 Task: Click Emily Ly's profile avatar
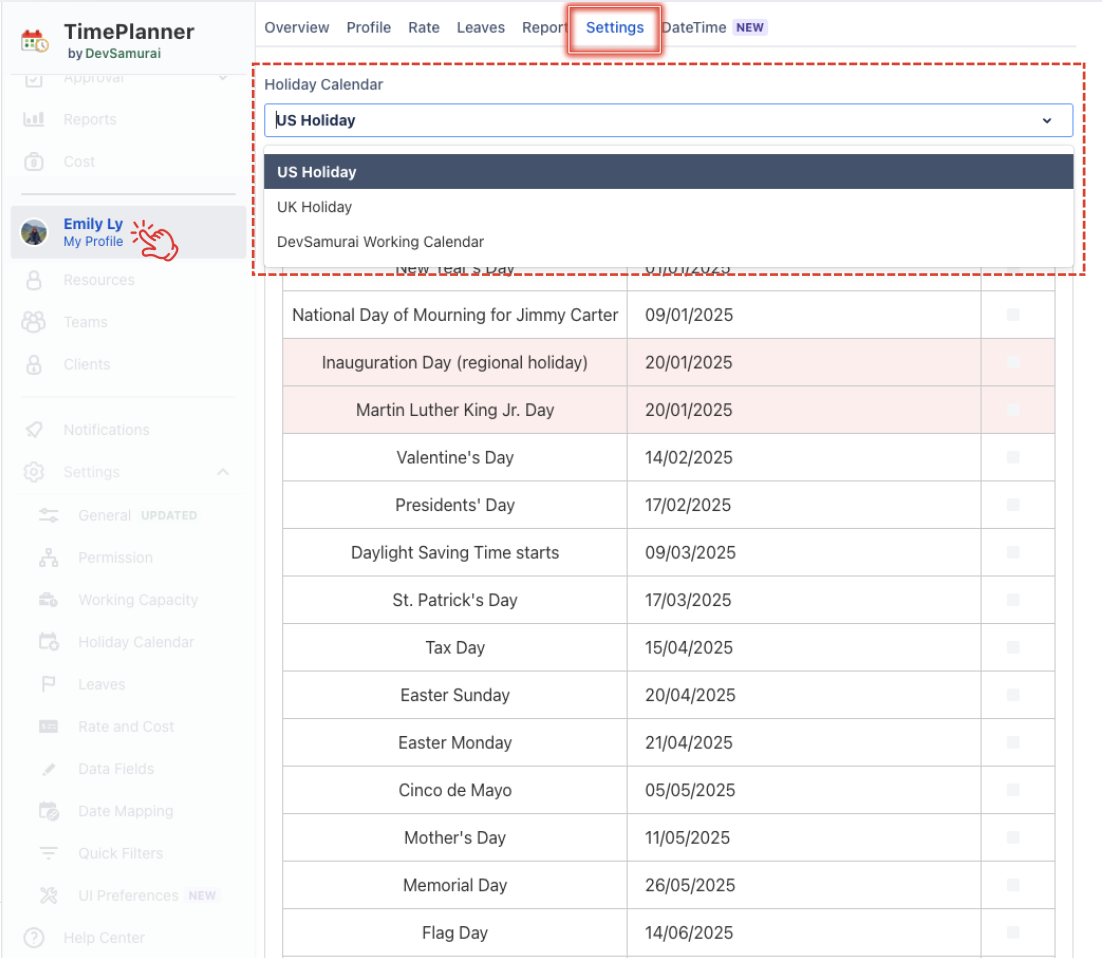click(34, 233)
